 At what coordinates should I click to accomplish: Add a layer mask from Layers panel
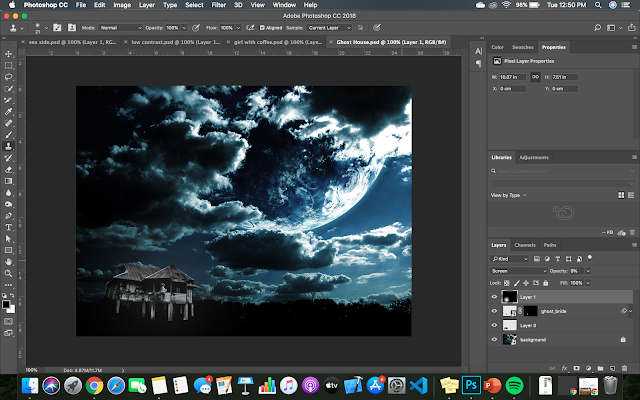point(576,368)
